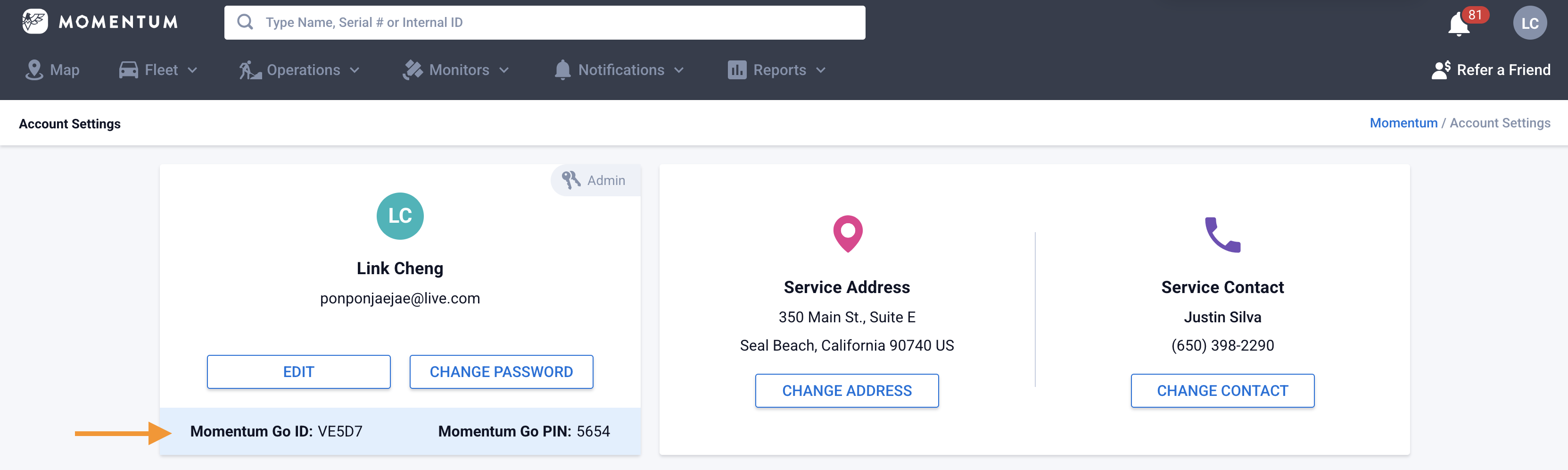The width and height of the screenshot is (1568, 470).
Task: Click the purple Service Contact phone icon
Action: tap(1222, 234)
